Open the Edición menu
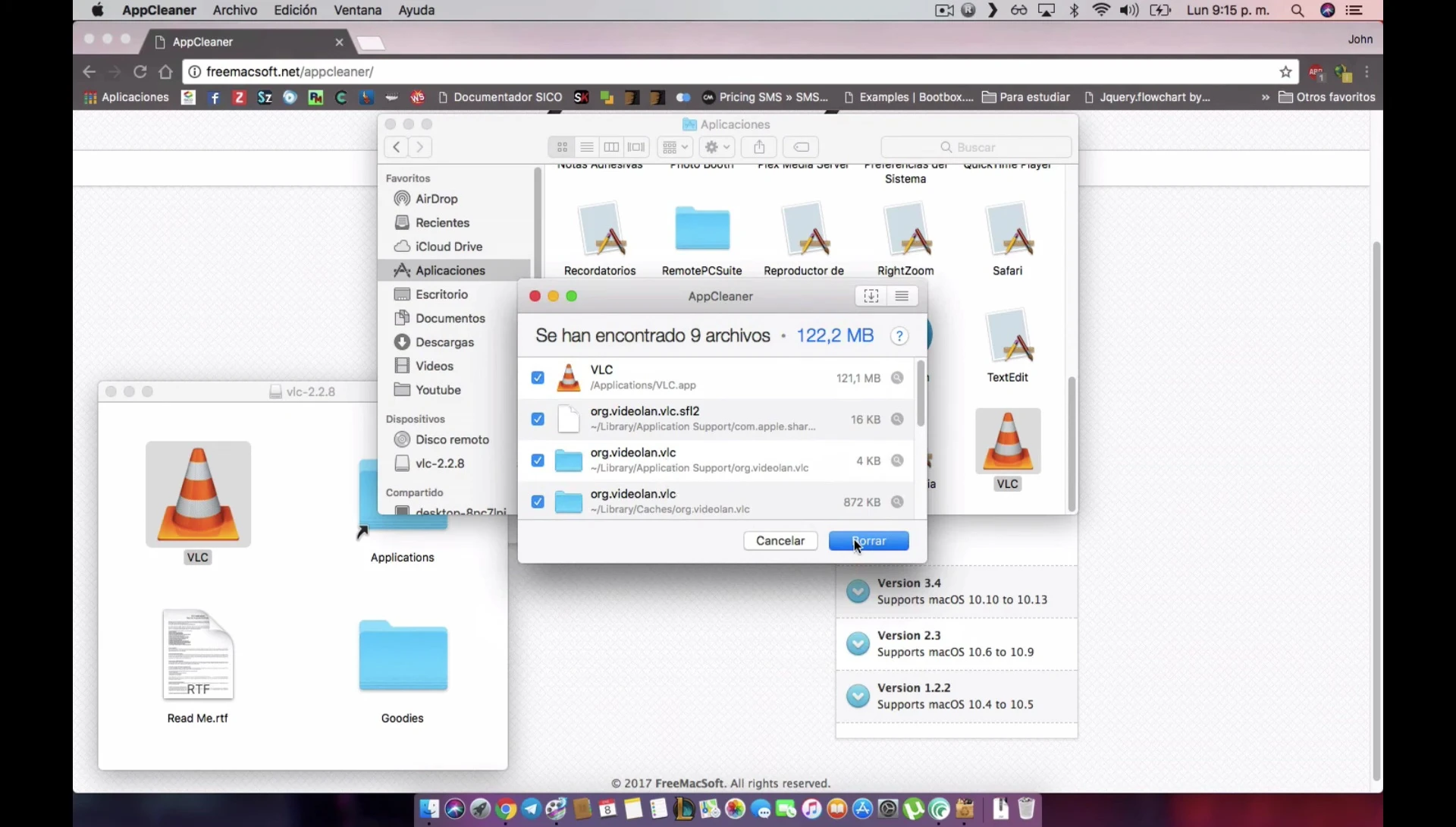Screen dimensions: 1456x827 295,10
